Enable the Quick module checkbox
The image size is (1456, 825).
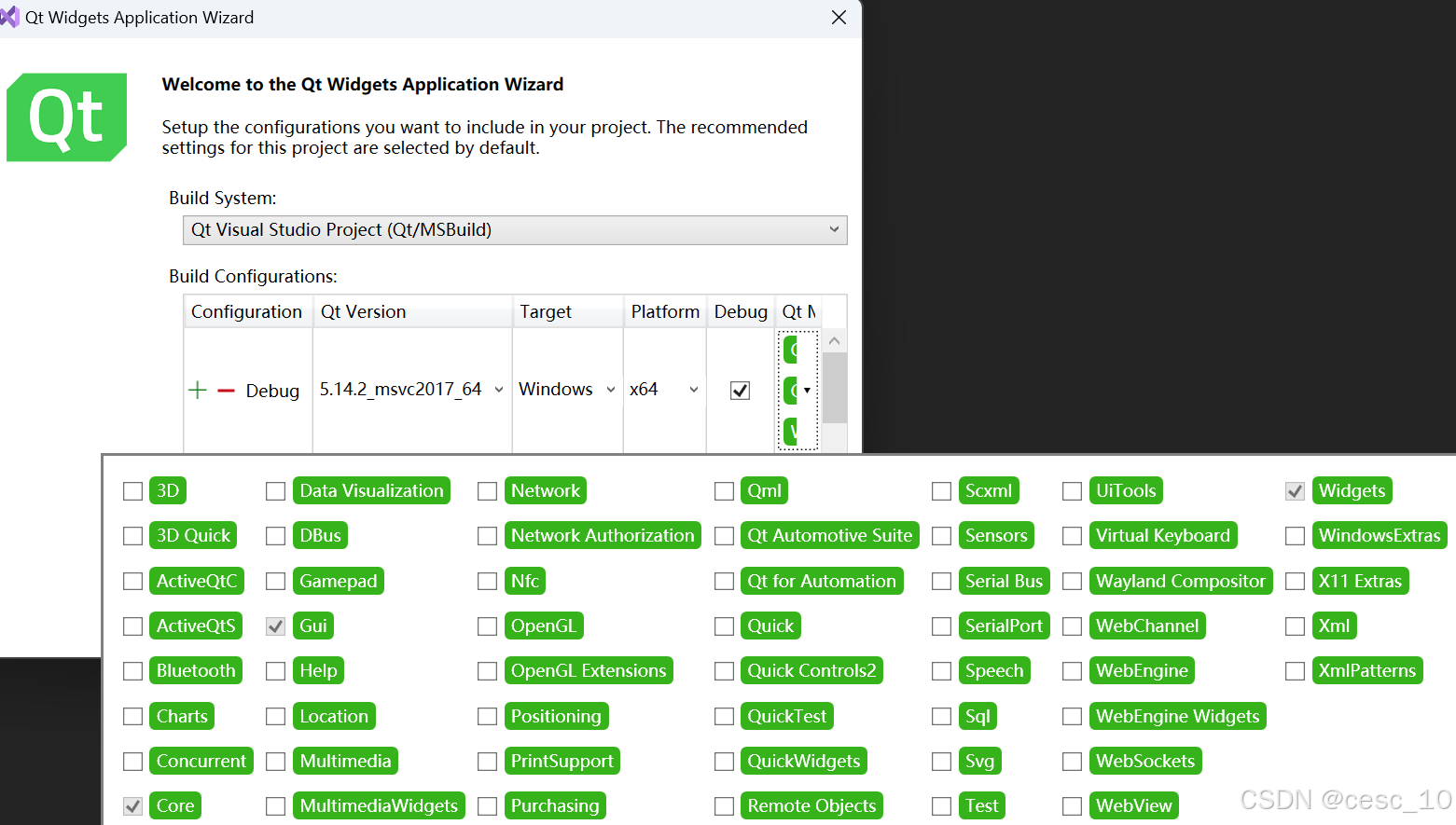pyautogui.click(x=724, y=626)
